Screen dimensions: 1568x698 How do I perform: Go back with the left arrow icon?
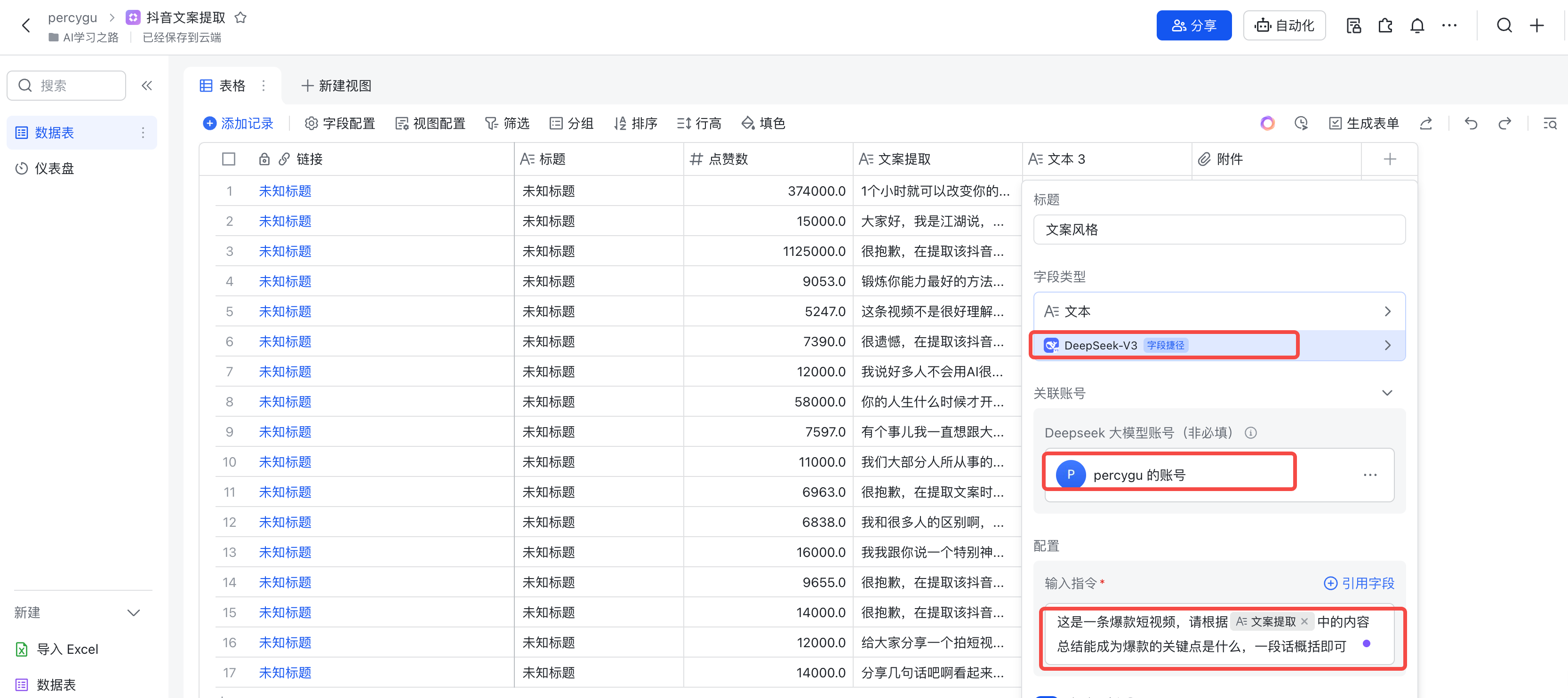pos(25,25)
